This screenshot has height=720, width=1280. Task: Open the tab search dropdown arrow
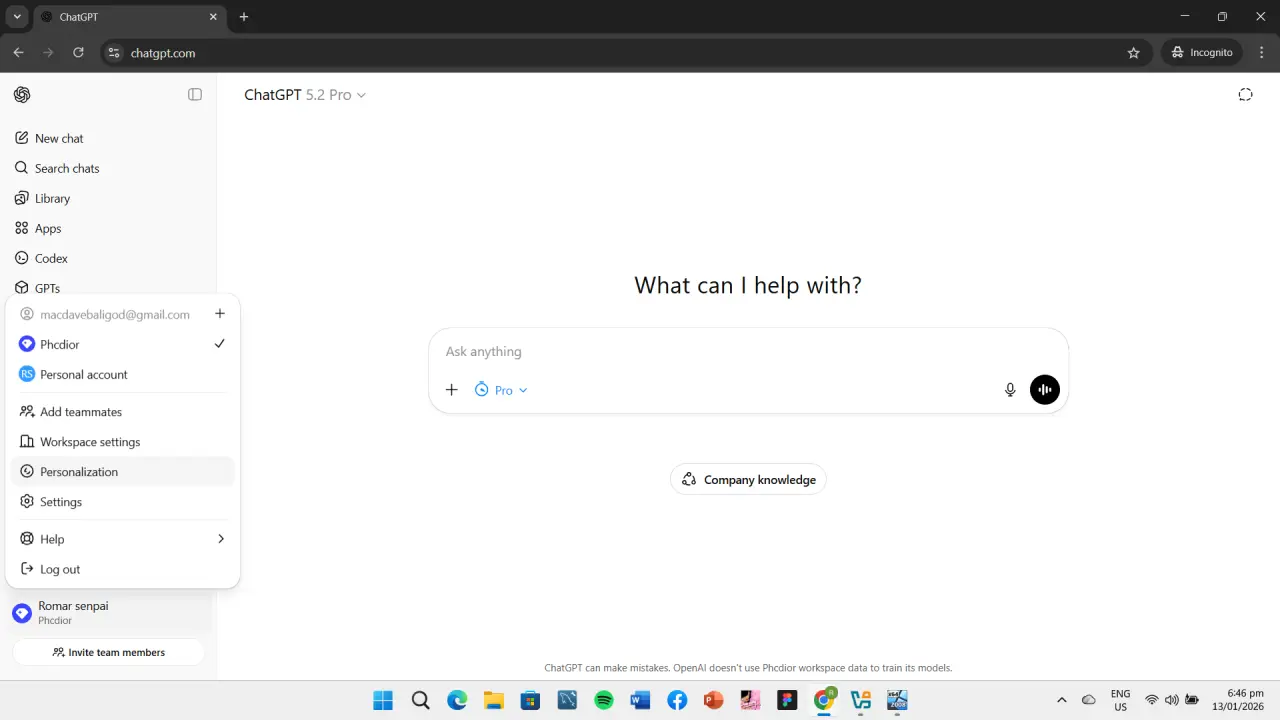click(x=17, y=17)
